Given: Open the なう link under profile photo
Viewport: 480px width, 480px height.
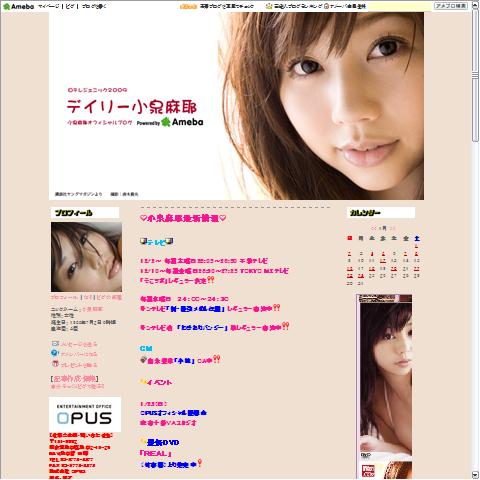Looking at the screenshot, I should coord(88,297).
